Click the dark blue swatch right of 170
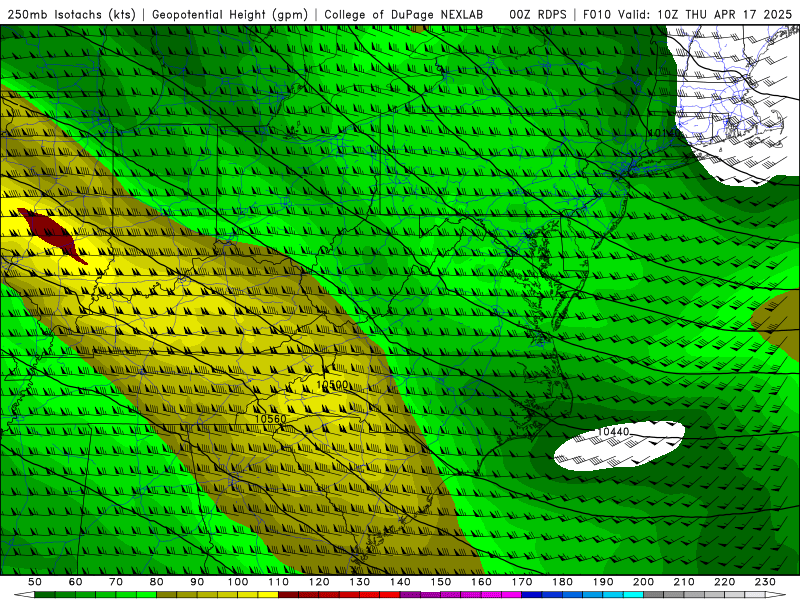Image resolution: width=800 pixels, height=600 pixels. point(532,595)
